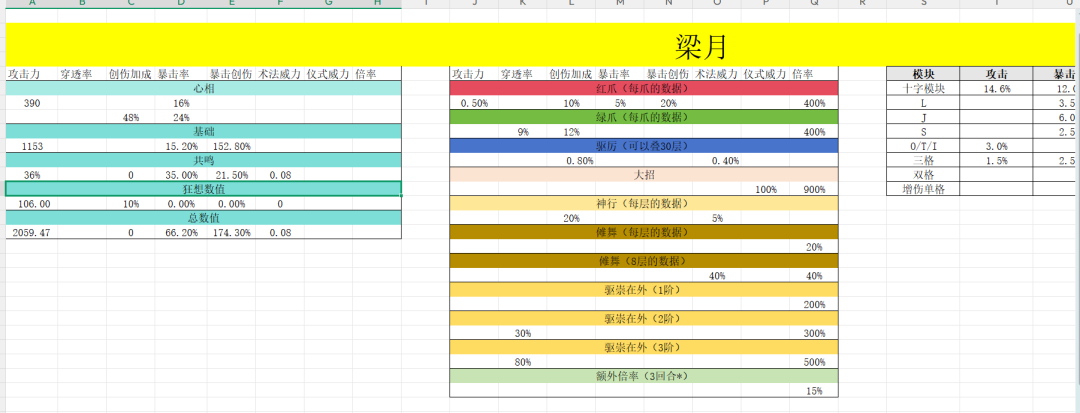
Task: Select the teal 总数值 section header
Action: click(203, 218)
